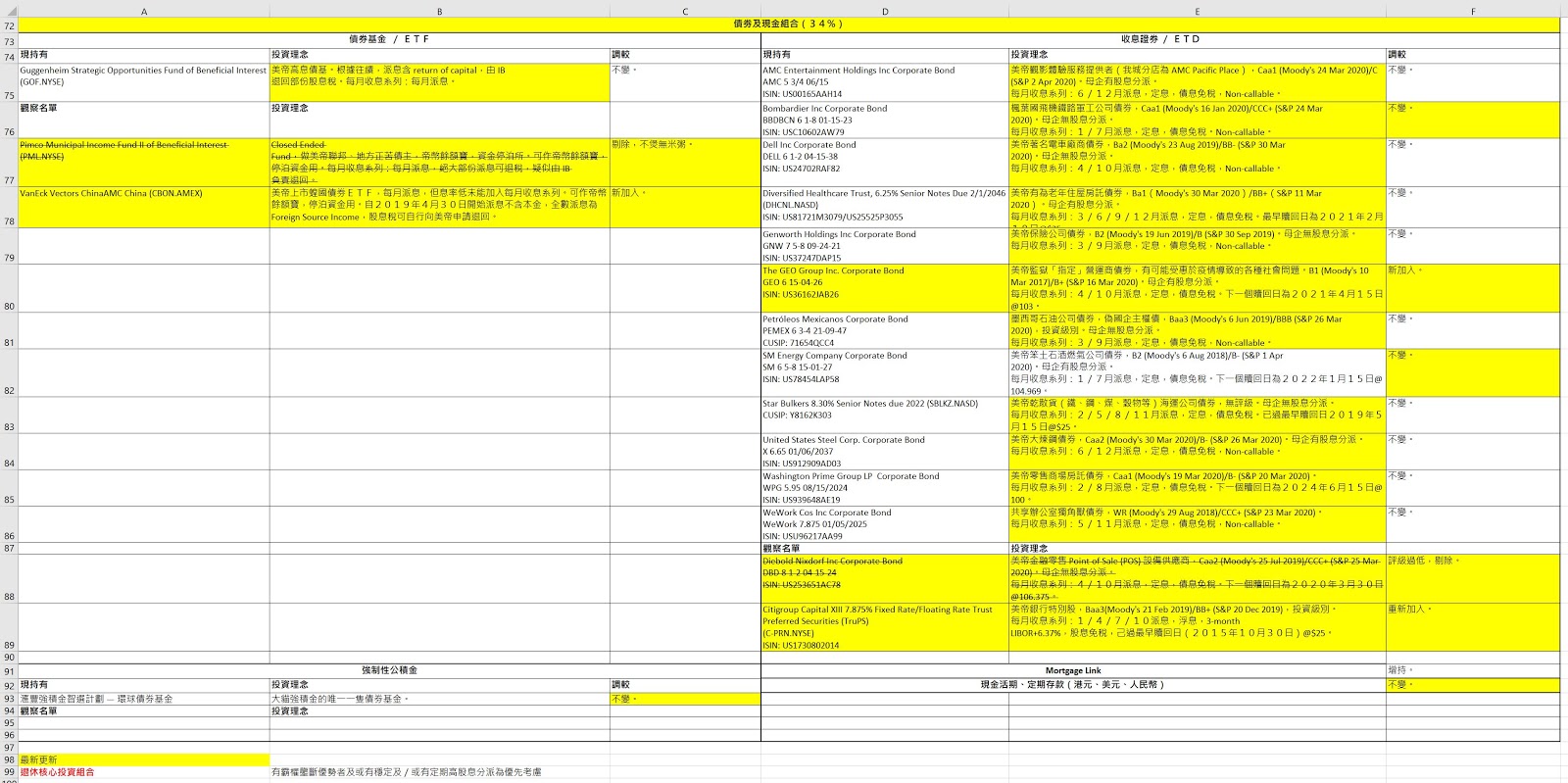Select the Dell Inc Corporate Bond cell
The height and width of the screenshot is (783, 1568).
coord(885,163)
